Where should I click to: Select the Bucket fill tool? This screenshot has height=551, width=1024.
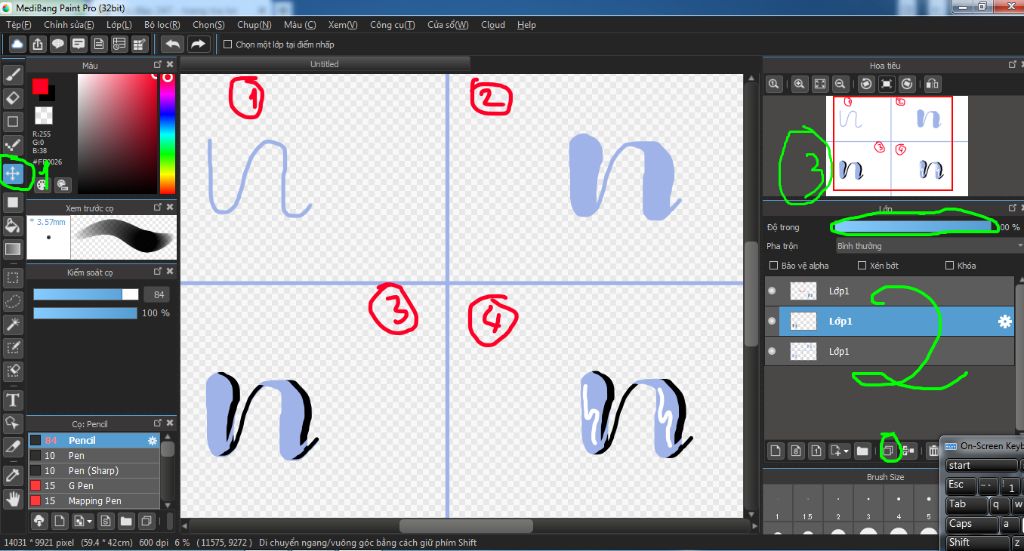(x=12, y=226)
